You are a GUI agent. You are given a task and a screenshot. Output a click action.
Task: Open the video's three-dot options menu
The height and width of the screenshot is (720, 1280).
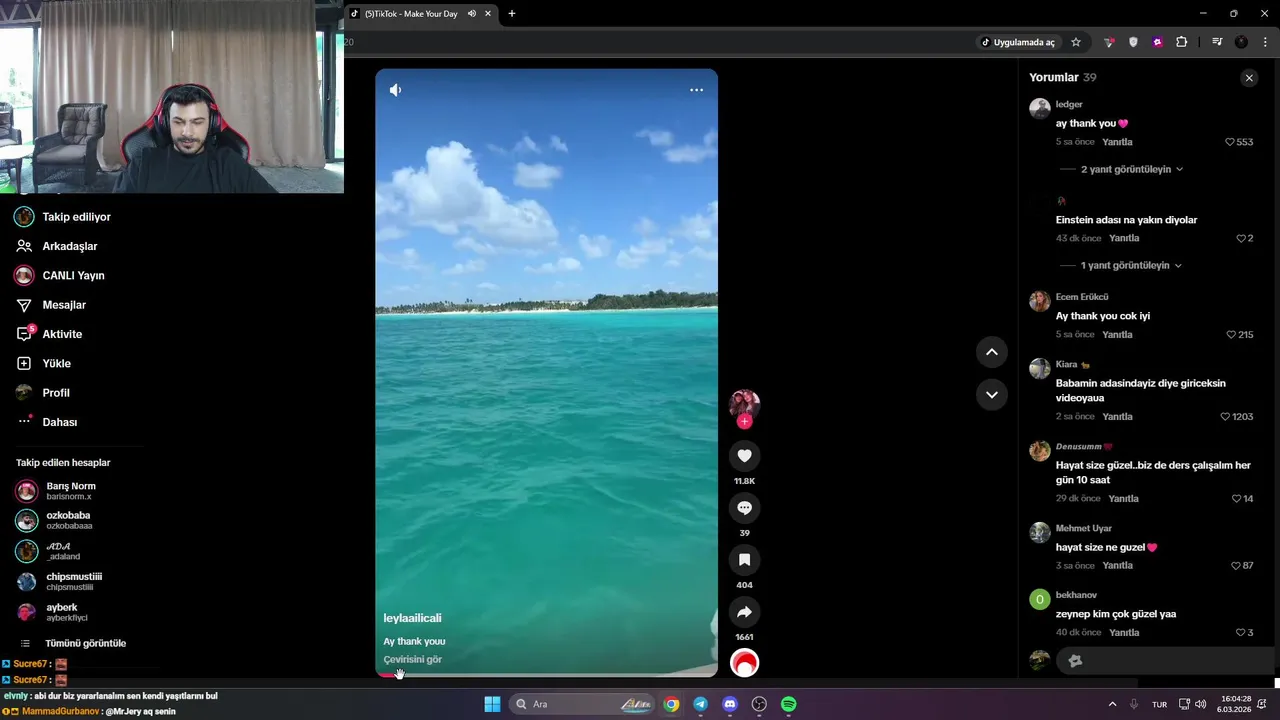coord(696,90)
